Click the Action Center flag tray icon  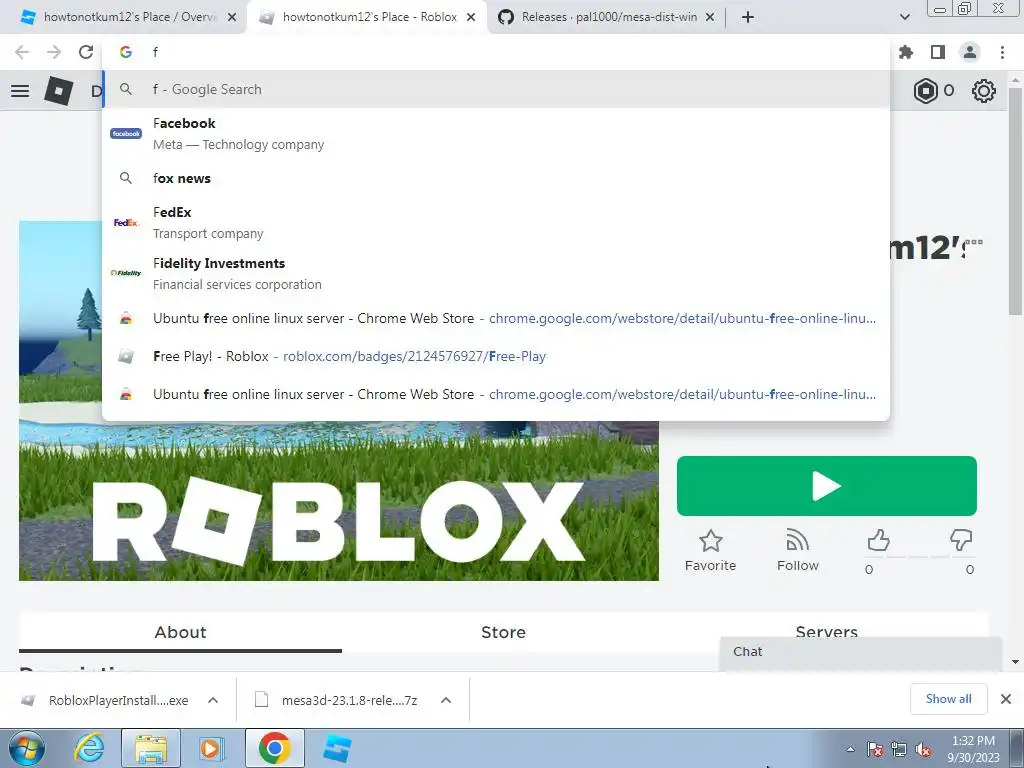click(875, 749)
